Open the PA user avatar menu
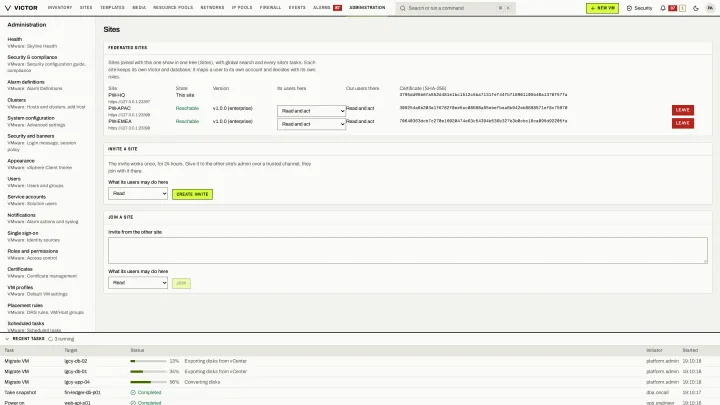The height and width of the screenshot is (405, 720). coord(710,8)
